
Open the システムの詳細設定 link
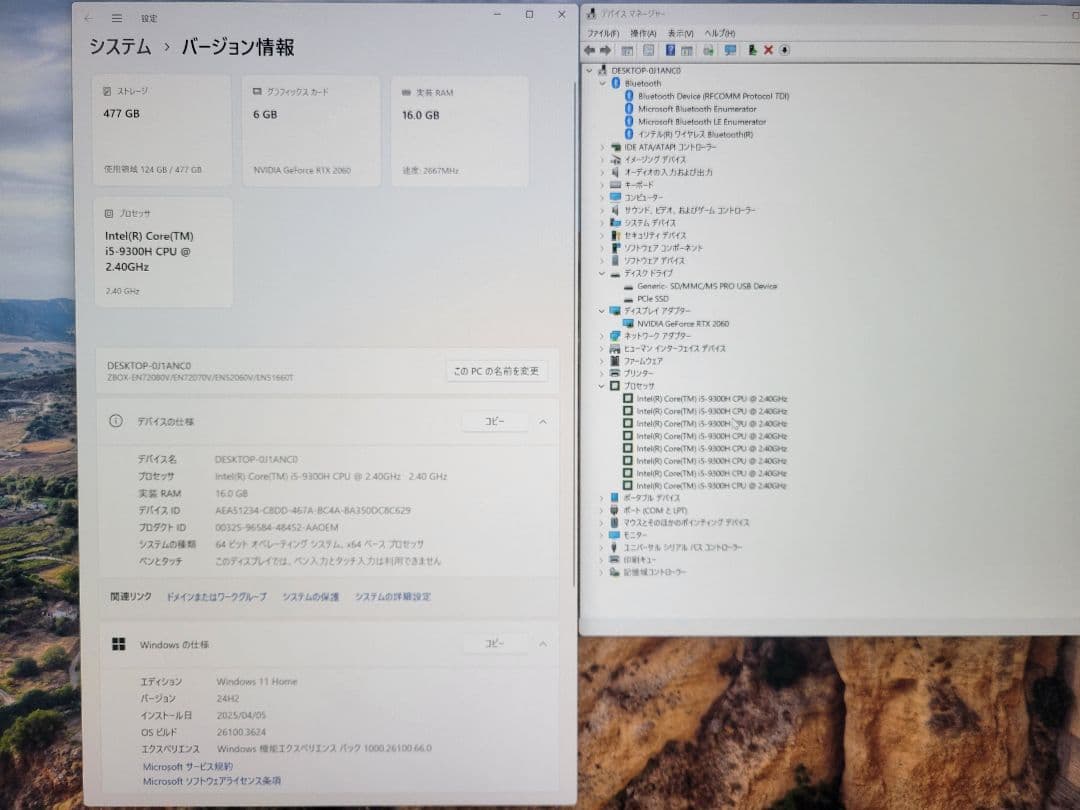click(392, 596)
